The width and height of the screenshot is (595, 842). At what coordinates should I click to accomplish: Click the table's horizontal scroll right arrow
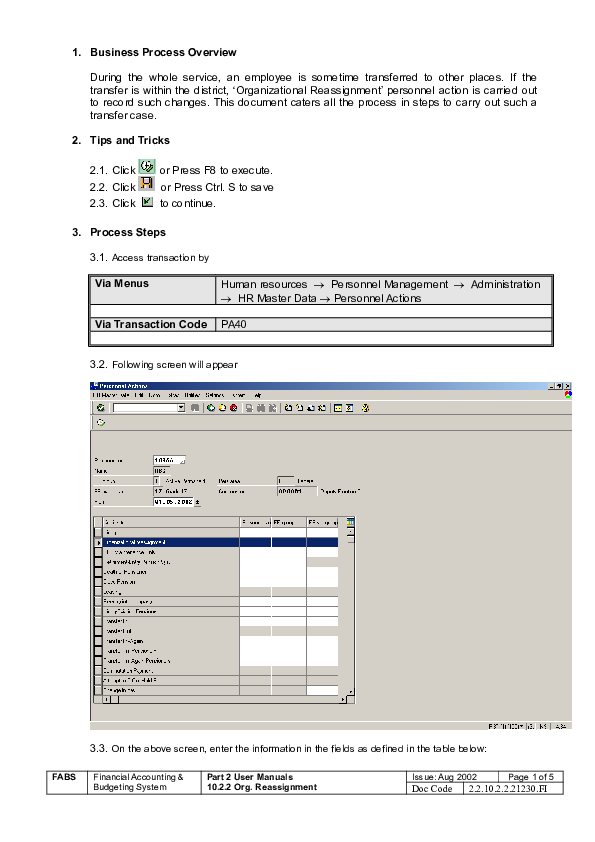pos(343,699)
